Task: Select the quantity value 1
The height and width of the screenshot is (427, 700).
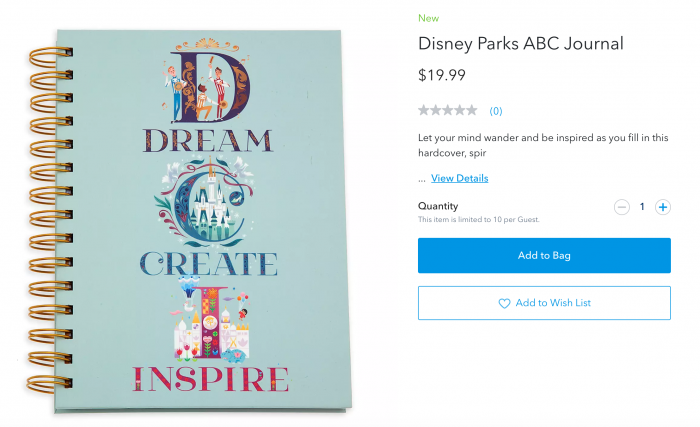Action: coord(642,207)
